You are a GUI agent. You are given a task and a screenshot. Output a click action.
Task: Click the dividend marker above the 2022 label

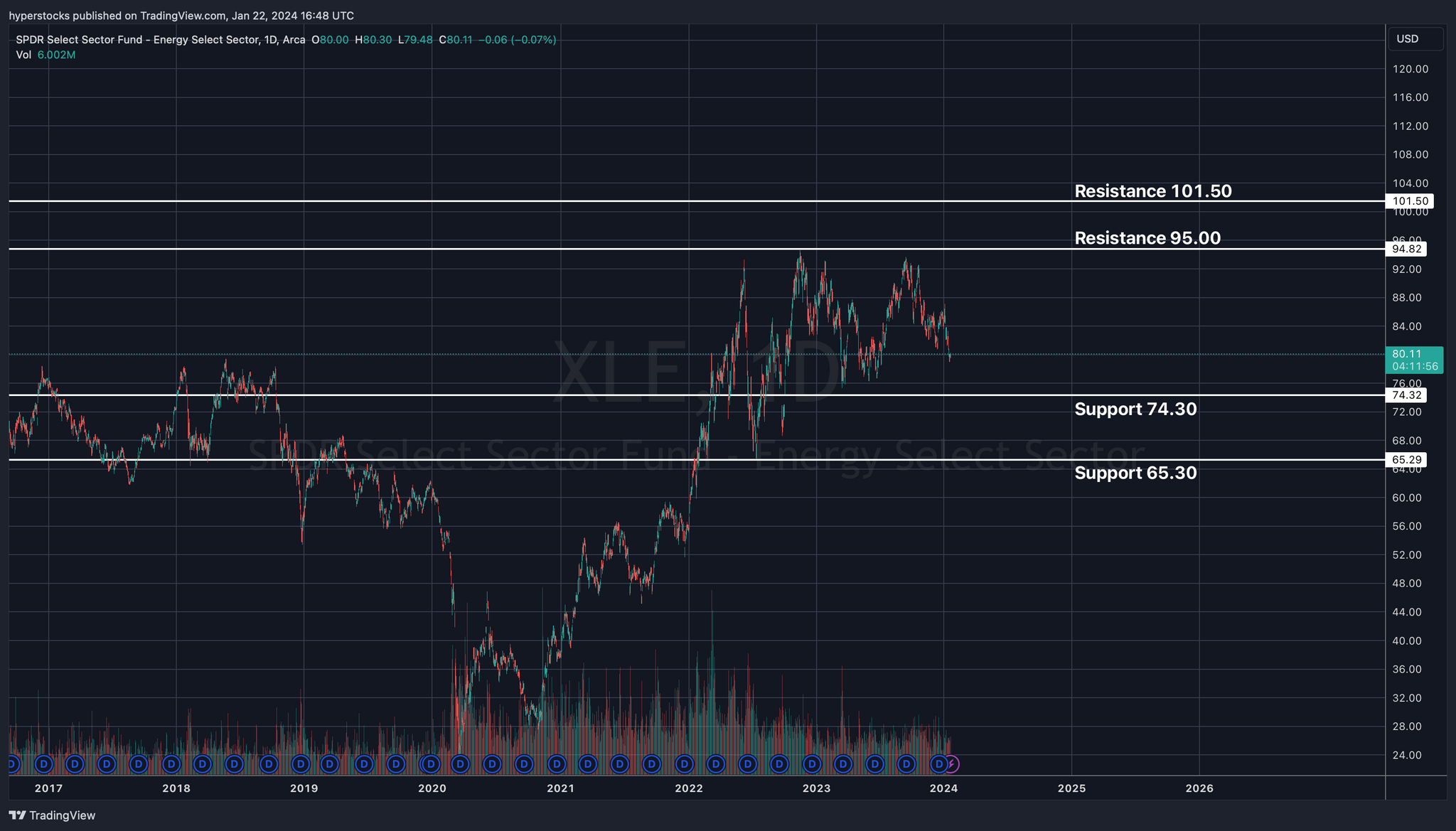coord(684,764)
